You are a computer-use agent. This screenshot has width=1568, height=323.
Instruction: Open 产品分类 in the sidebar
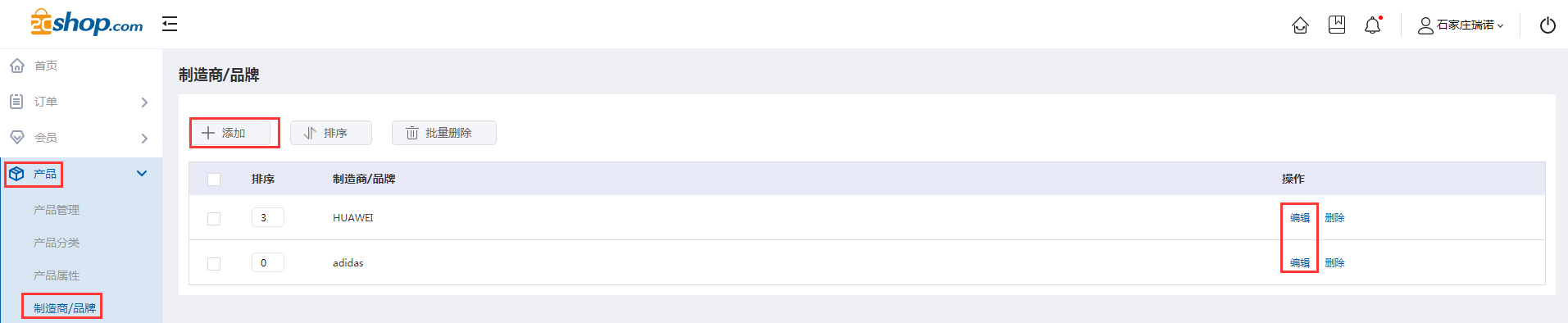[57, 243]
